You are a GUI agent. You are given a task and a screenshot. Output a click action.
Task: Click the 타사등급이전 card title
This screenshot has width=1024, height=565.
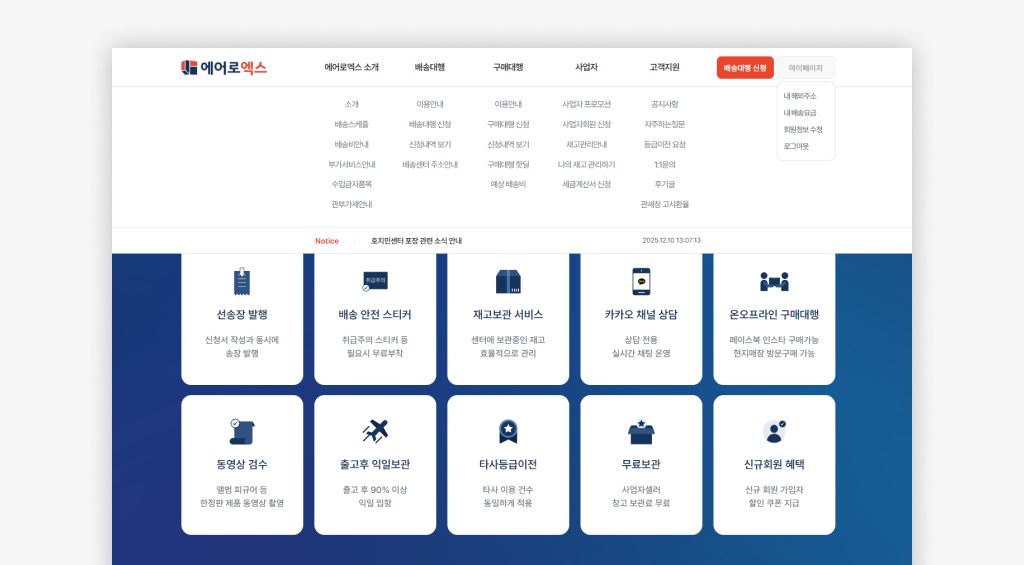[508, 464]
